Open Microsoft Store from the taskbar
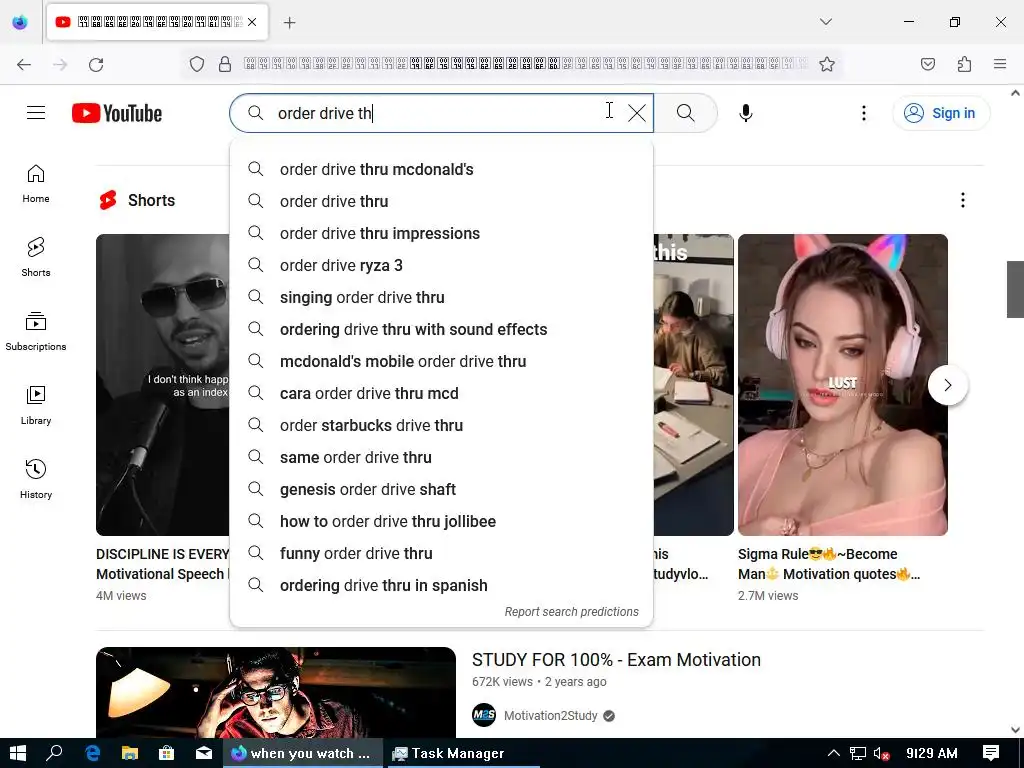 pyautogui.click(x=167, y=753)
